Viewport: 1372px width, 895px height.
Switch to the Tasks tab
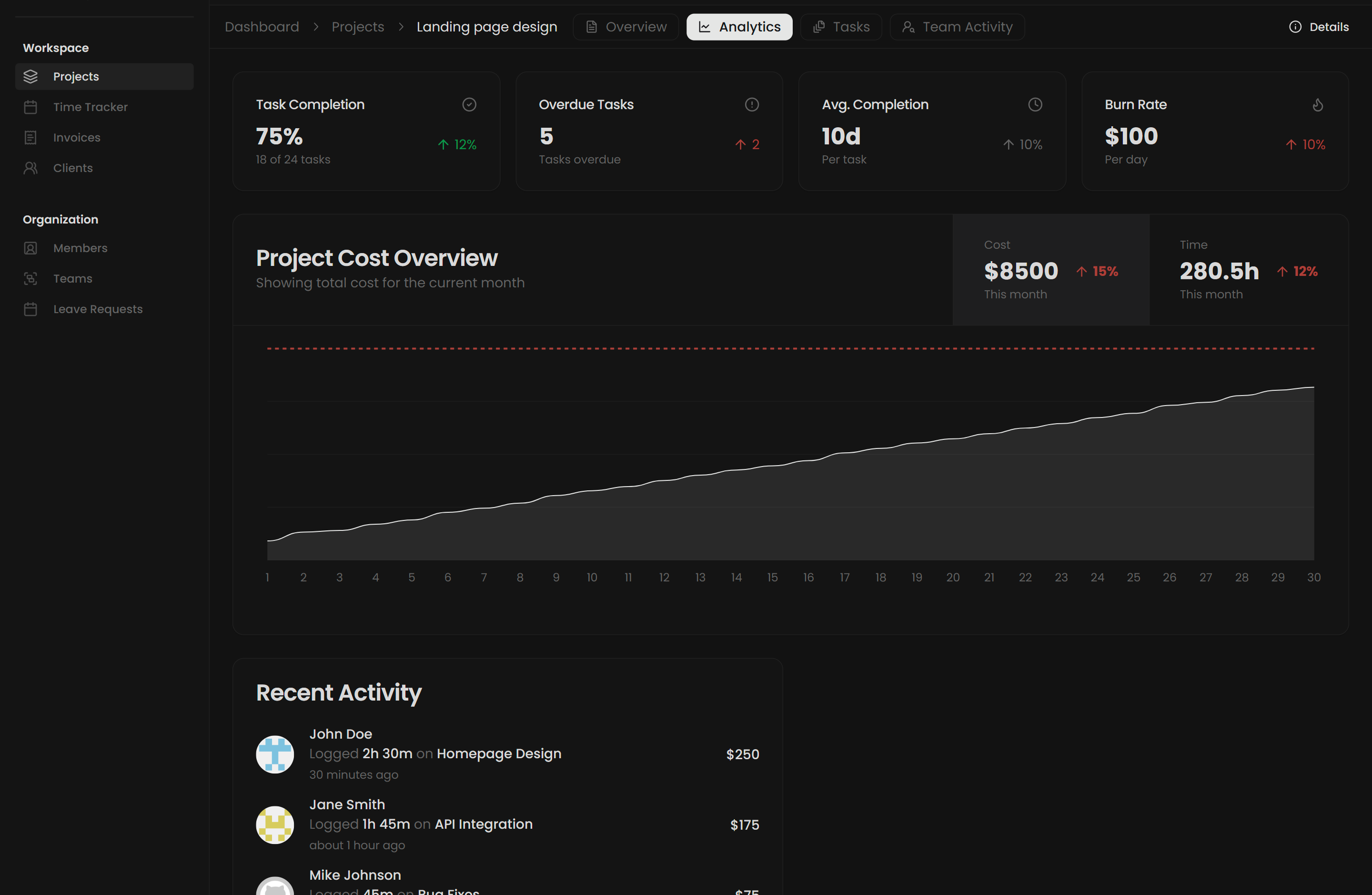(x=841, y=27)
